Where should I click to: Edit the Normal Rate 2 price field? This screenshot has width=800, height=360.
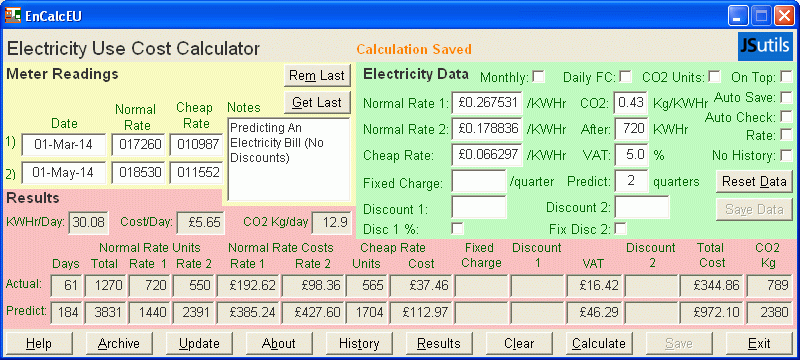pos(487,128)
